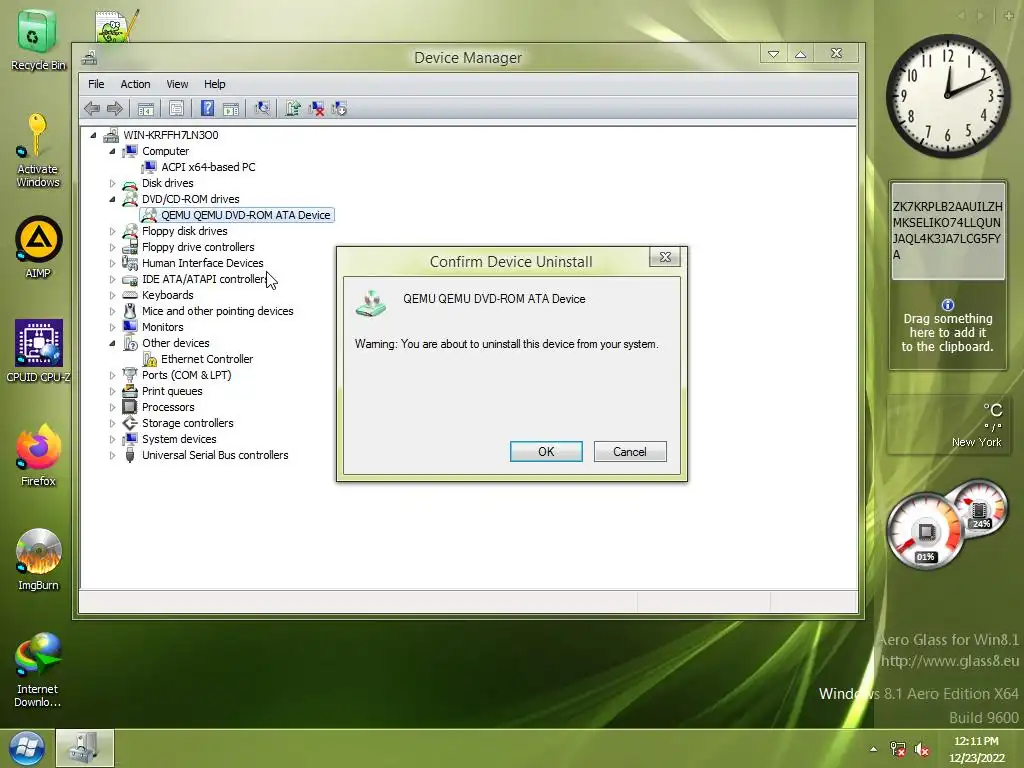Open the Action menu

[135, 84]
